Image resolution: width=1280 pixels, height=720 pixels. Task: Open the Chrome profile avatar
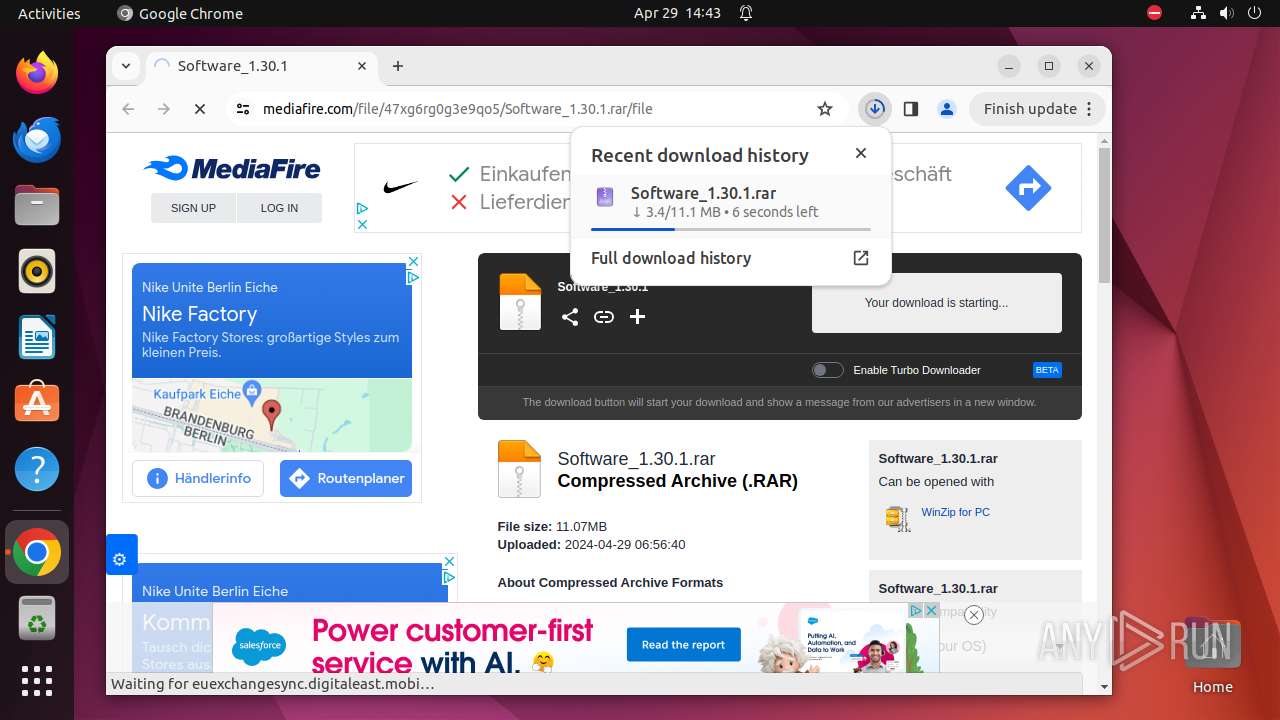point(947,109)
